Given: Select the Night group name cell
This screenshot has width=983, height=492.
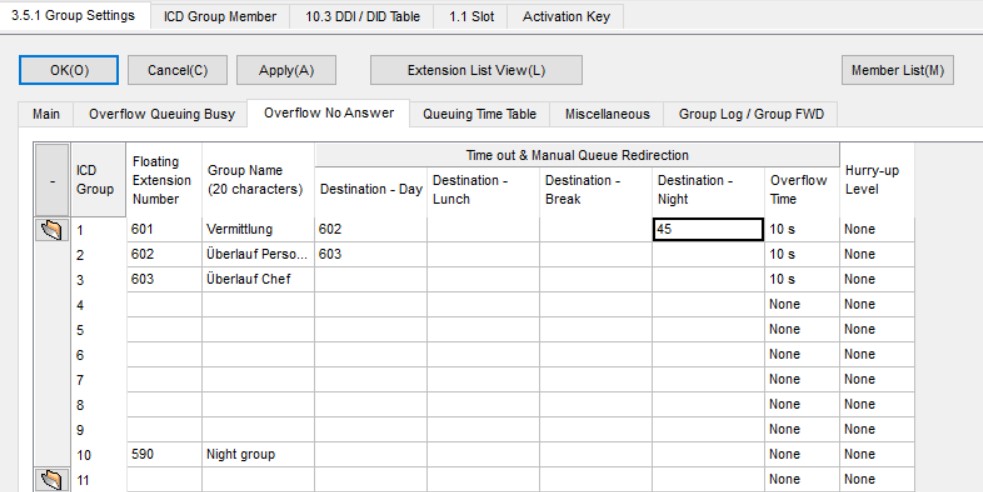Looking at the screenshot, I should (258, 454).
